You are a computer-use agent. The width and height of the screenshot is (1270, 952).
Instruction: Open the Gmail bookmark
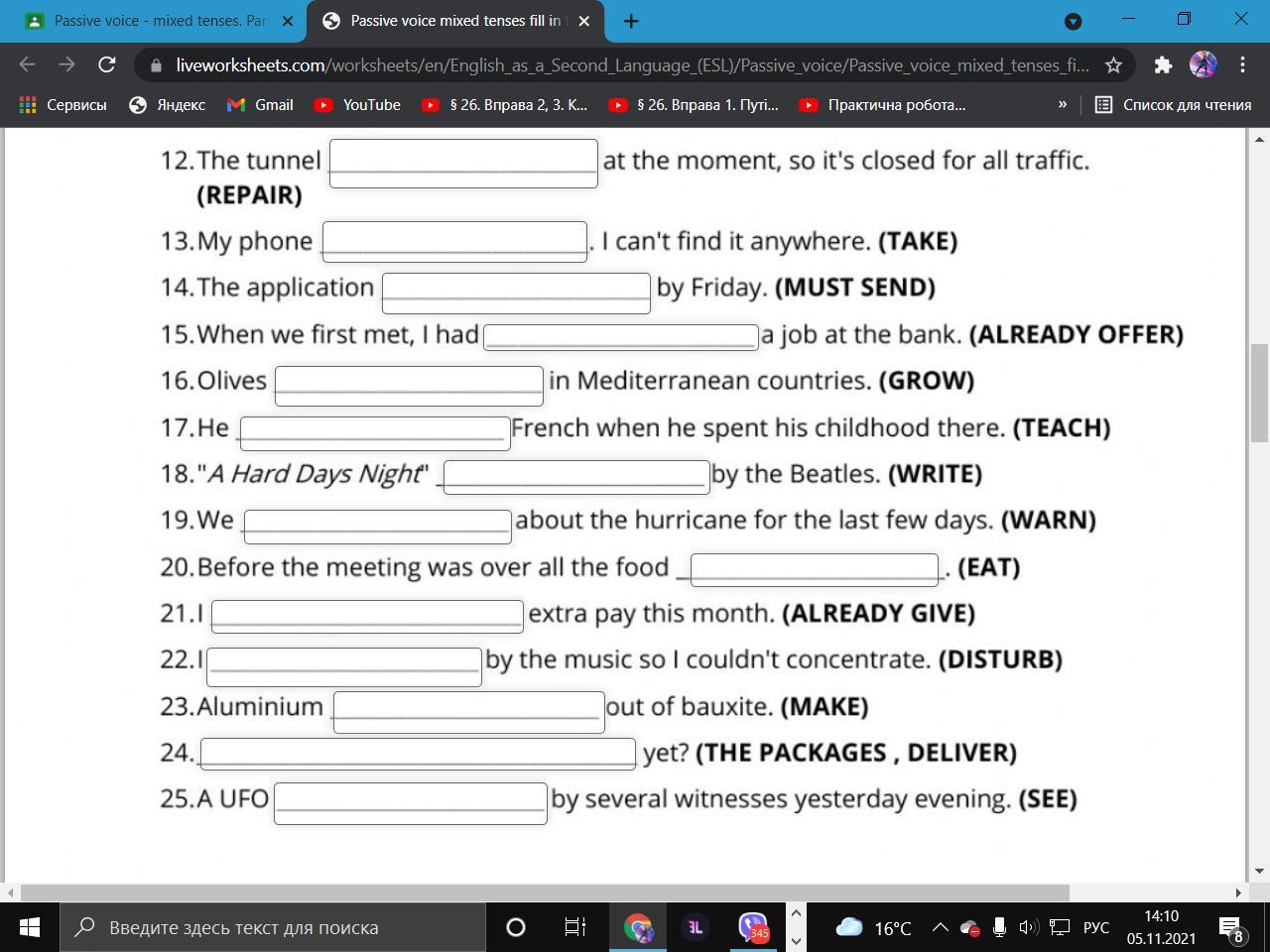260,104
